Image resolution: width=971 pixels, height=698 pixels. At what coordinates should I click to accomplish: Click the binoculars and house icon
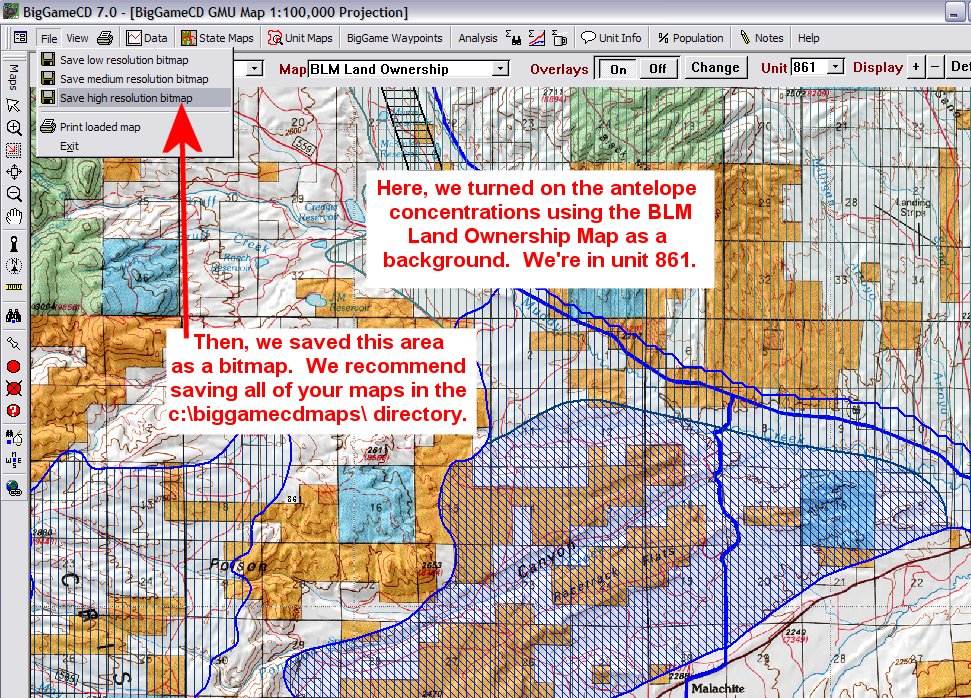[x=14, y=437]
